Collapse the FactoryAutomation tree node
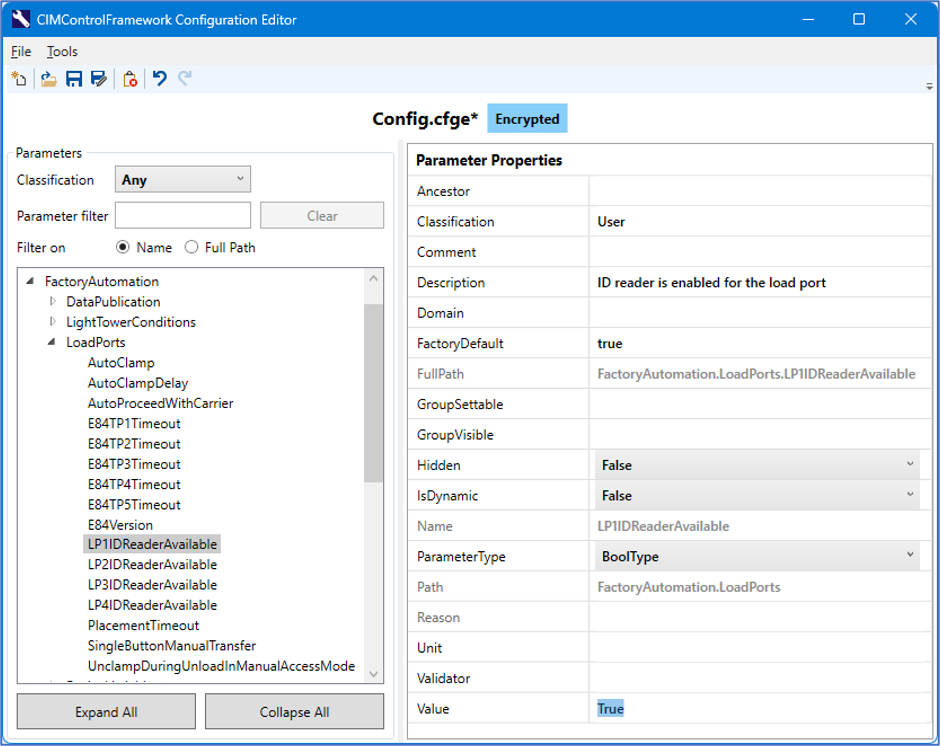This screenshot has width=940, height=746. tap(31, 281)
